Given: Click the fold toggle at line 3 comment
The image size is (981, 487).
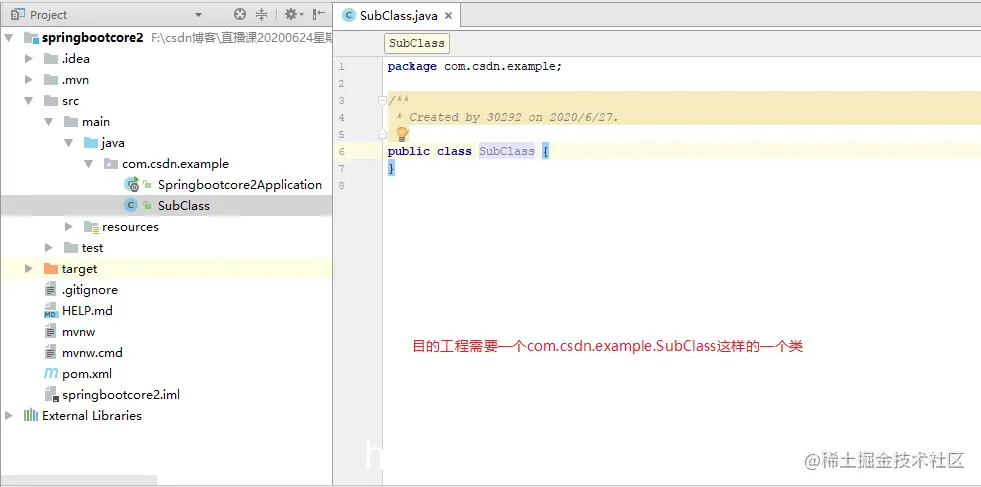Looking at the screenshot, I should click(x=382, y=100).
